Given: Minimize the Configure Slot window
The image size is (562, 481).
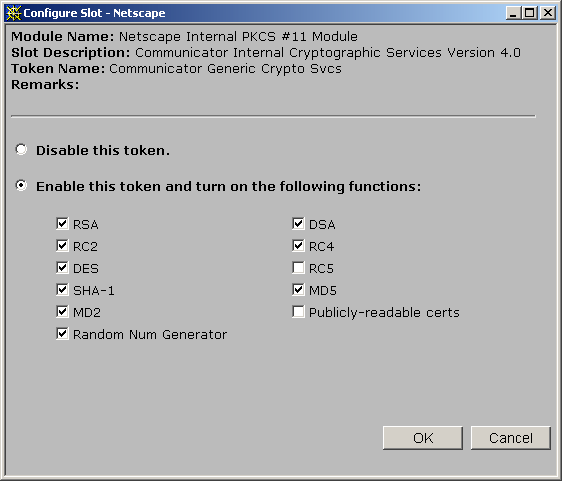Looking at the screenshot, I should point(513,13).
